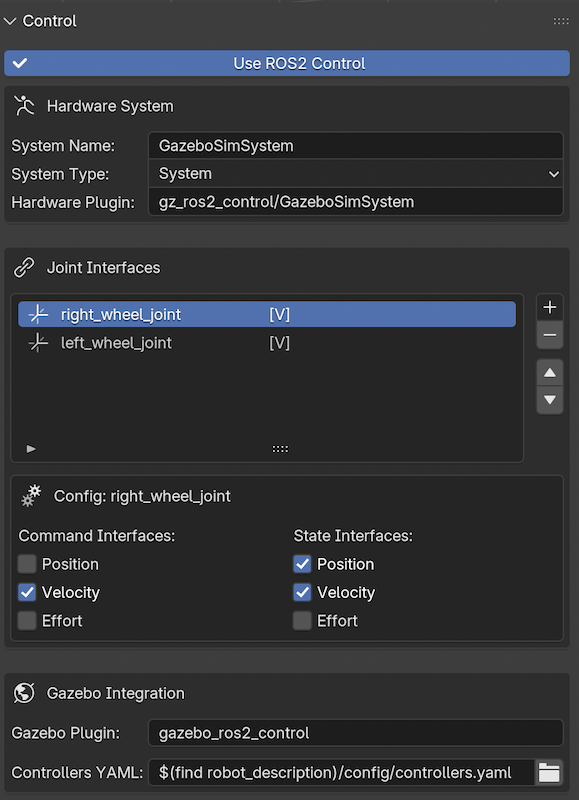Click the Gazebo Integration heading text
Screen dimensions: 579x800
tap(116, 693)
